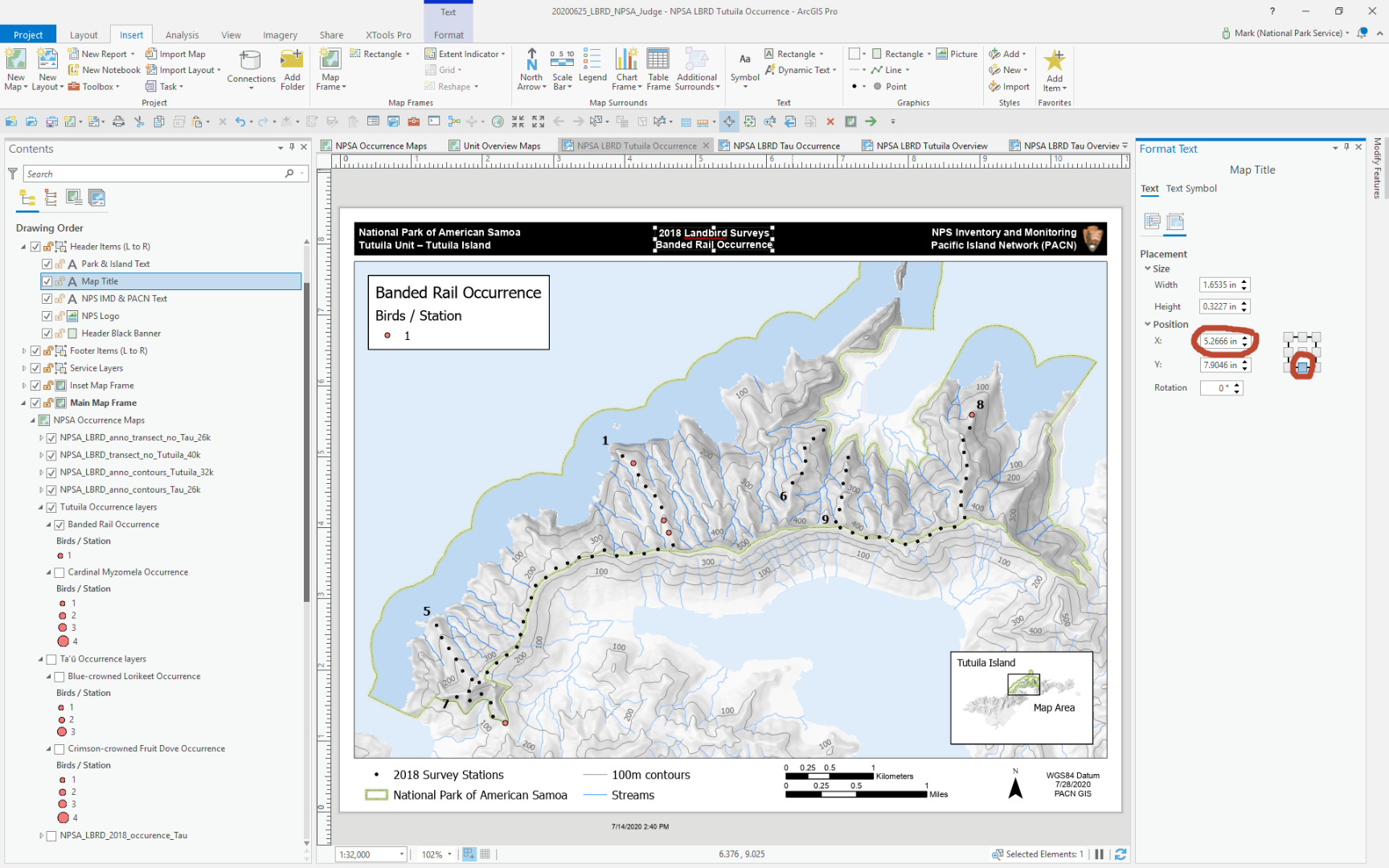Hide the NPS Logo element

pyautogui.click(x=47, y=316)
